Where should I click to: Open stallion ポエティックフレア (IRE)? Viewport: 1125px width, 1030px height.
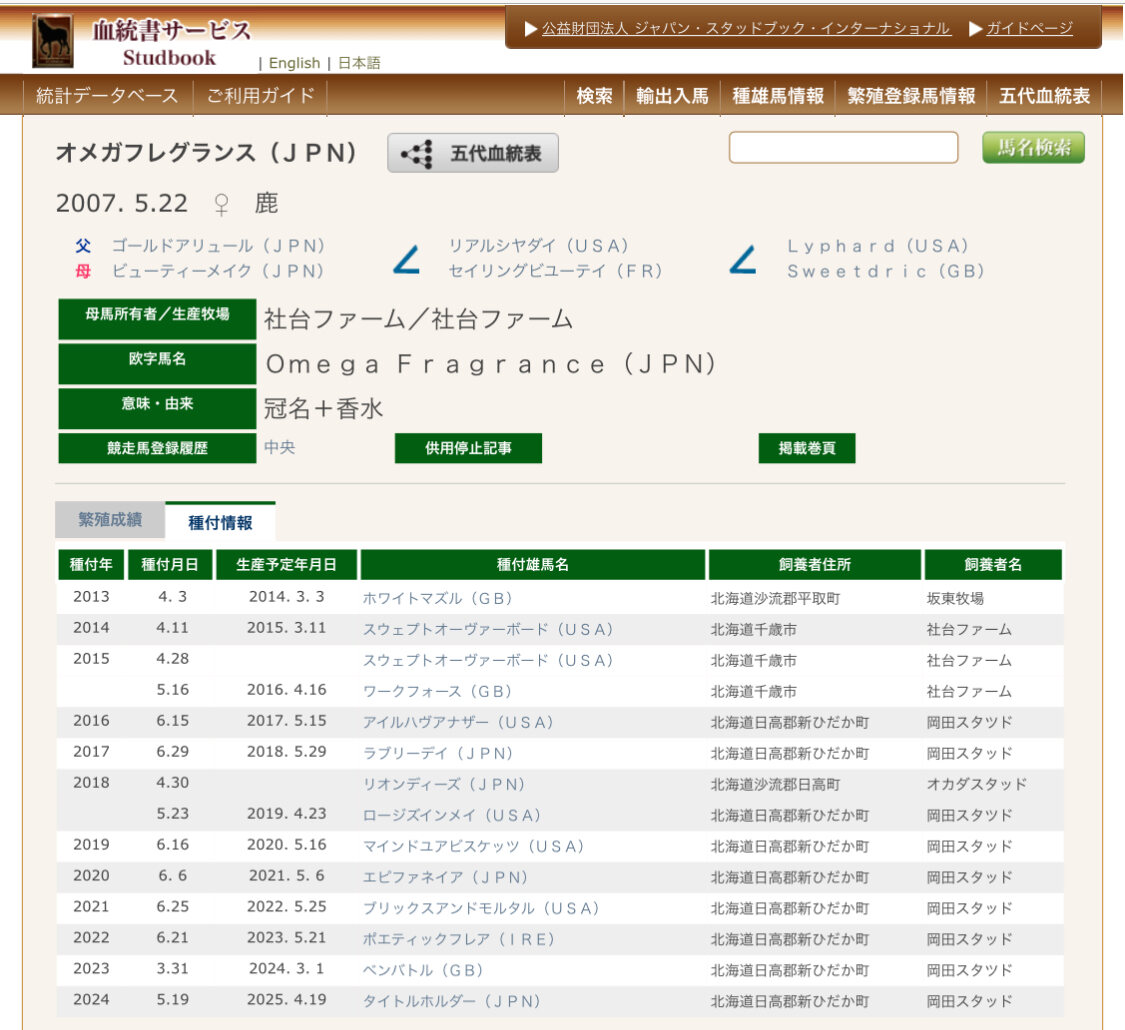pos(458,939)
